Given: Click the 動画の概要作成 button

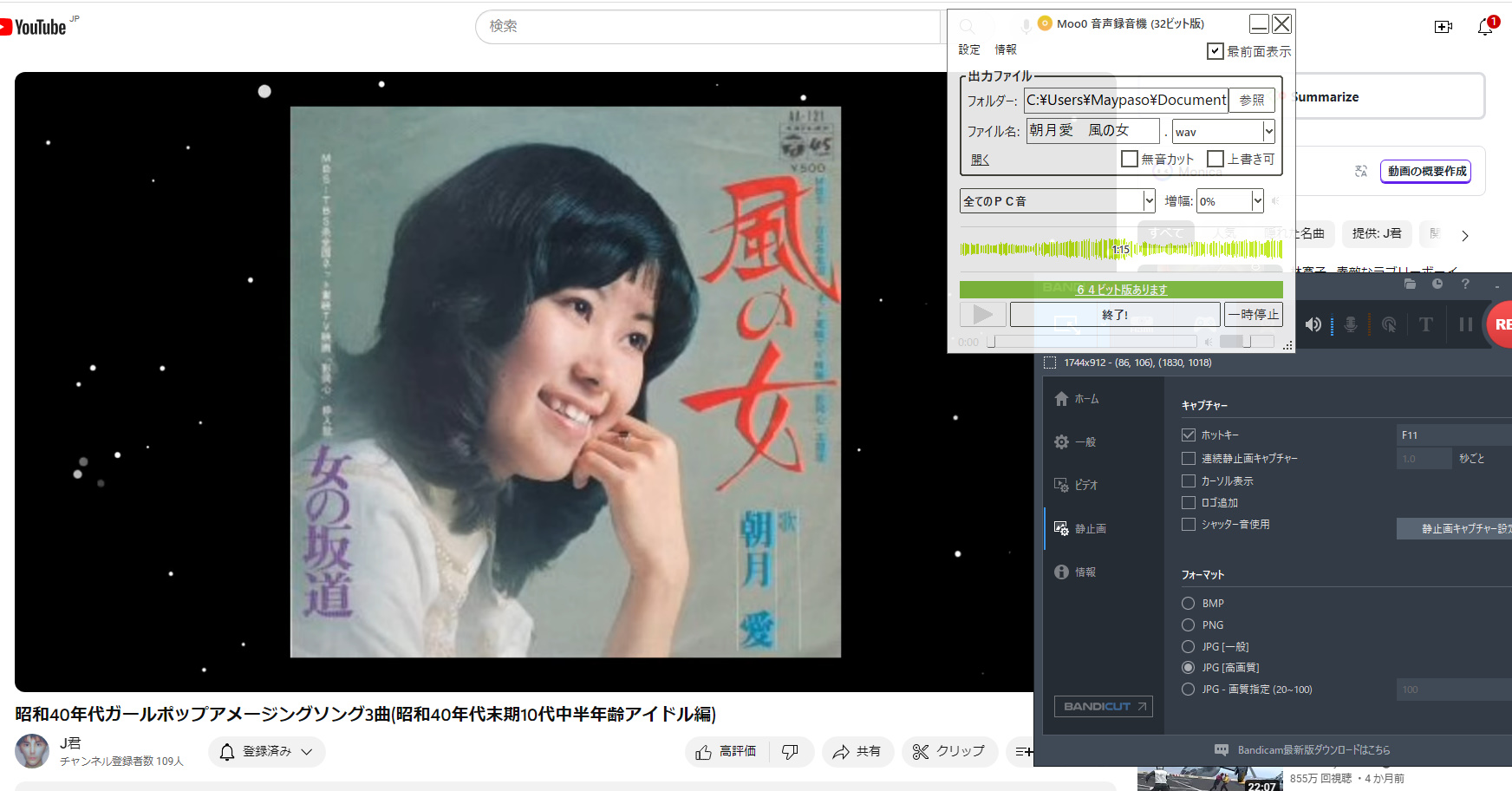Looking at the screenshot, I should (x=1426, y=172).
